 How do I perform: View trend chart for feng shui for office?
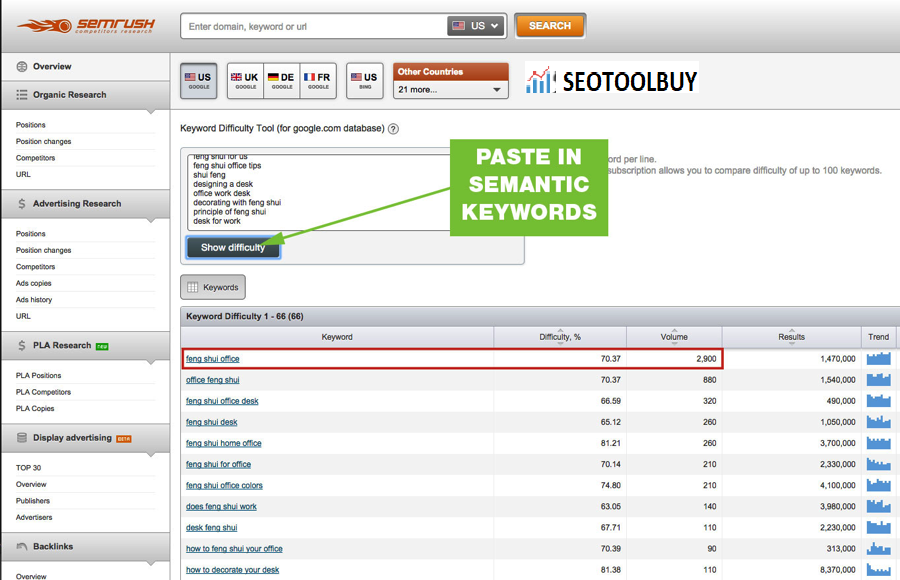pos(878,464)
